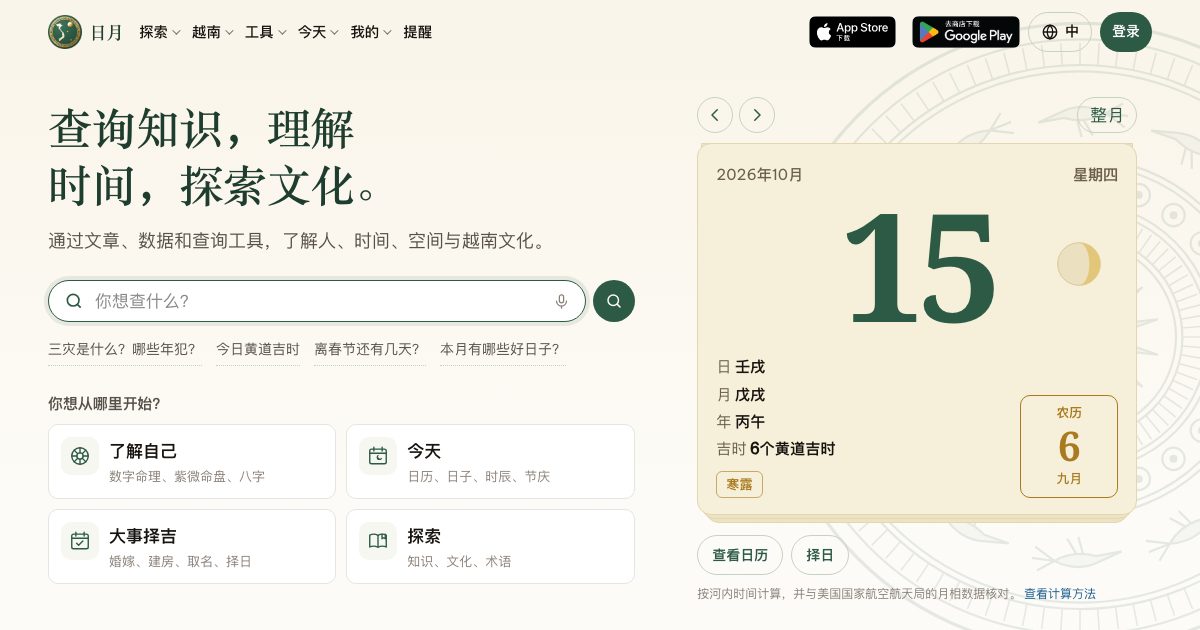The height and width of the screenshot is (630, 1200).
Task: Click the 2026年10月 label
Action: [759, 175]
